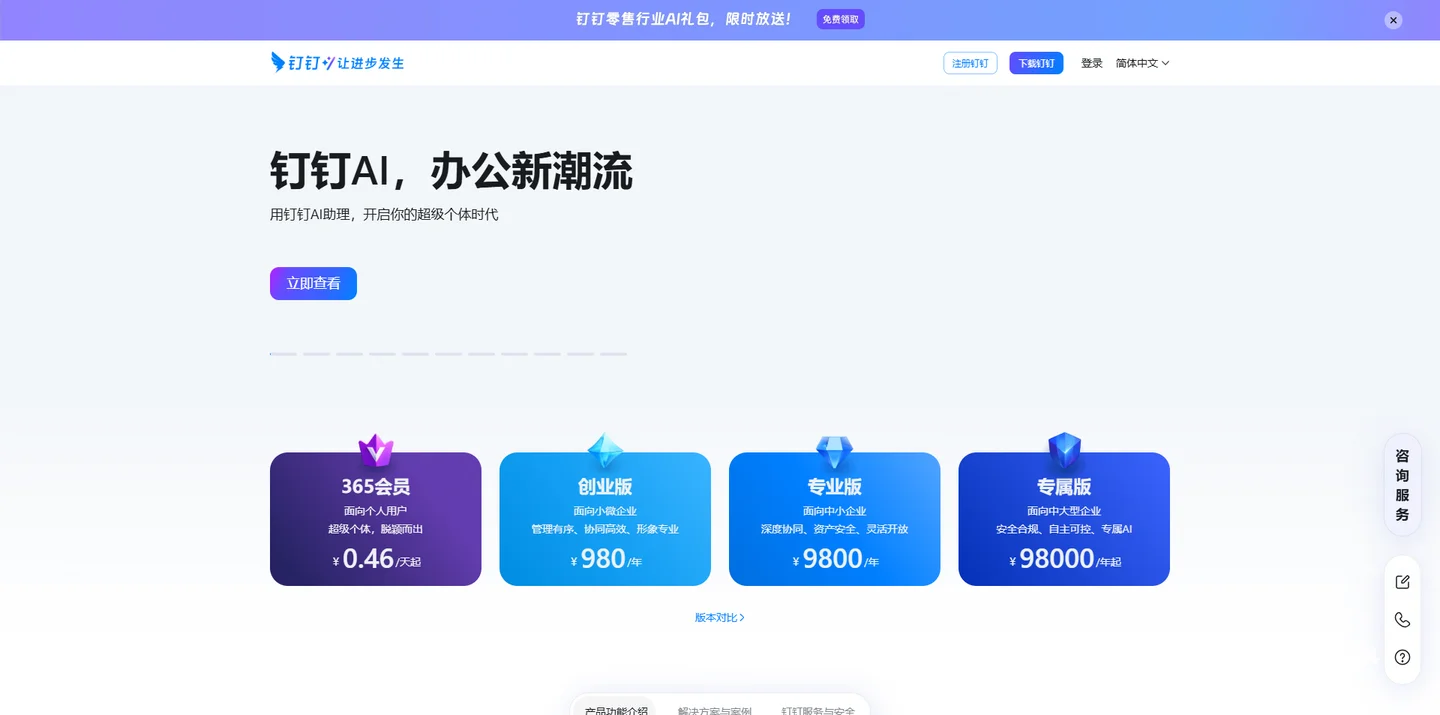
Task: Click 深度协同、资产安全、灵活开放 text
Action: click(834, 529)
